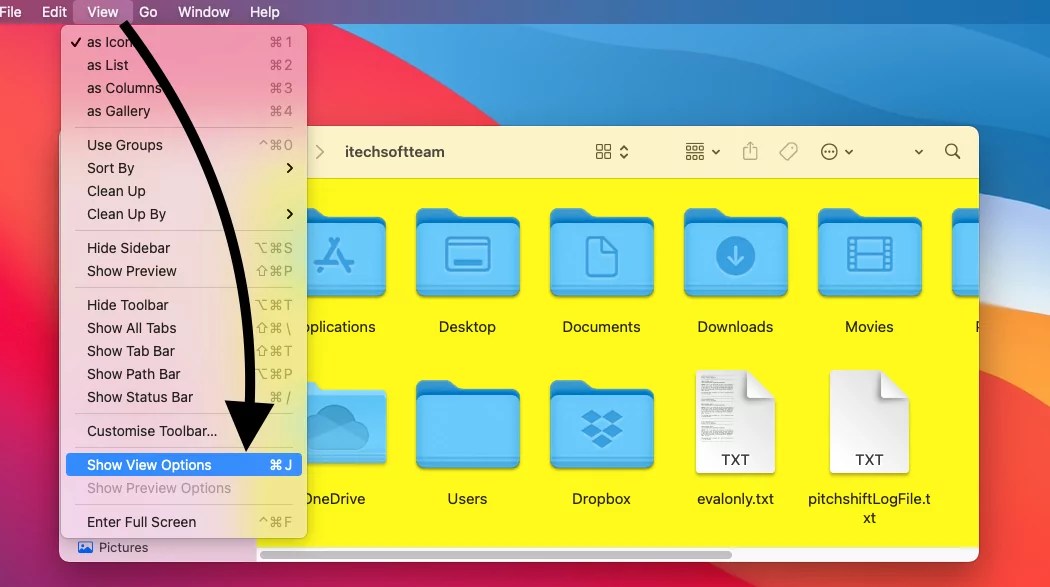Screen dimensions: 1050x587
Task: Open the Downloads folder
Action: click(x=735, y=255)
